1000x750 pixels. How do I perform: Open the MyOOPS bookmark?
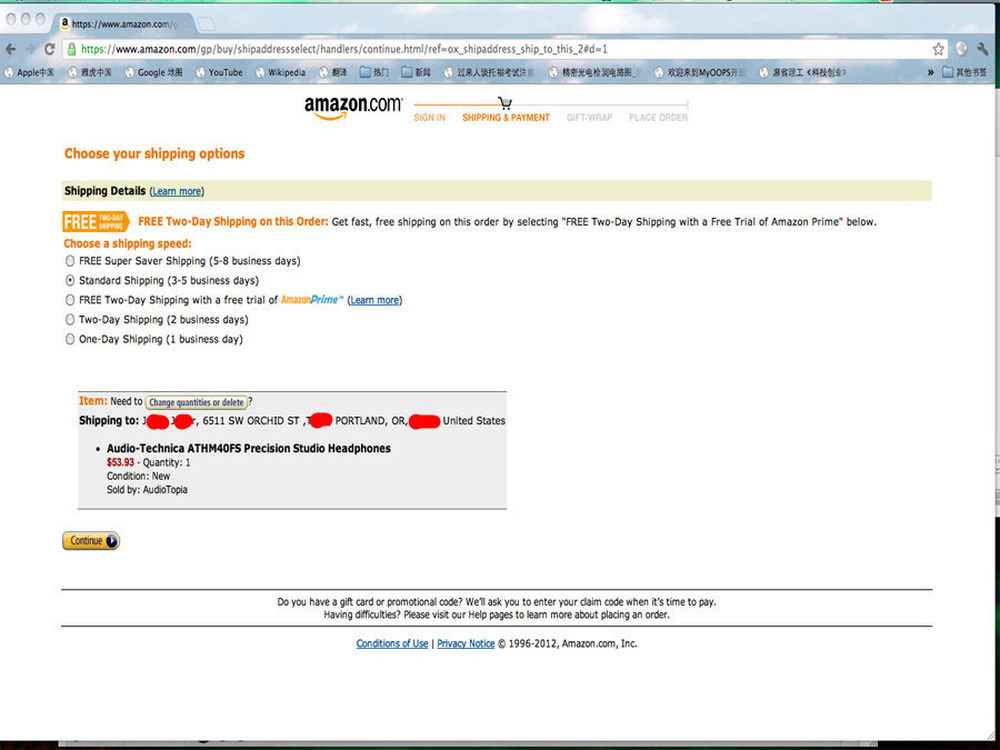tap(700, 73)
